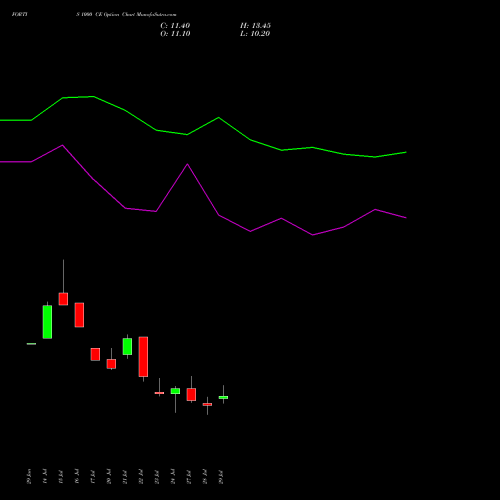Select the 21 Jul date label
Image resolution: width=500 pixels, height=500 pixels.
pos(125,476)
